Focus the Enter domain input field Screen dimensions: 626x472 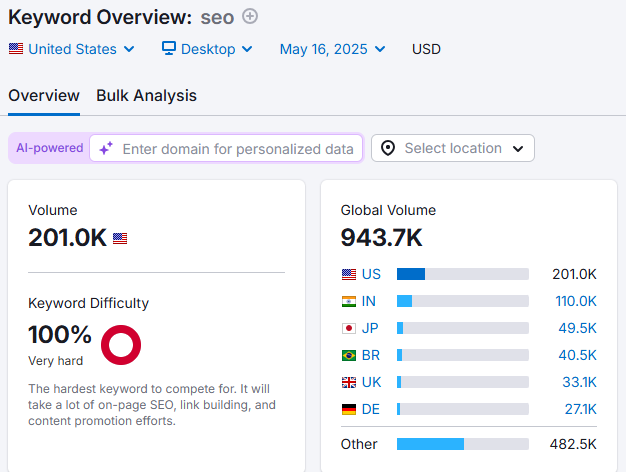pyautogui.click(x=237, y=149)
